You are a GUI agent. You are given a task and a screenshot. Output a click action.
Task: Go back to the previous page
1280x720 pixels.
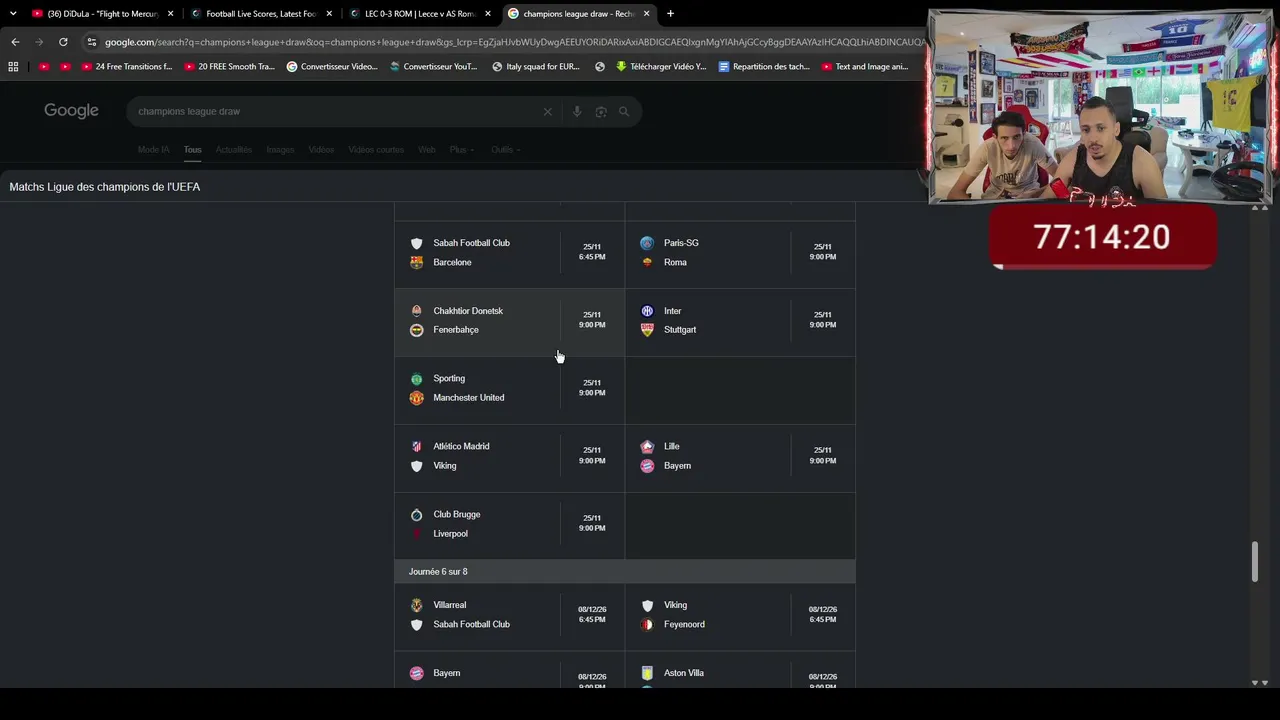point(15,42)
